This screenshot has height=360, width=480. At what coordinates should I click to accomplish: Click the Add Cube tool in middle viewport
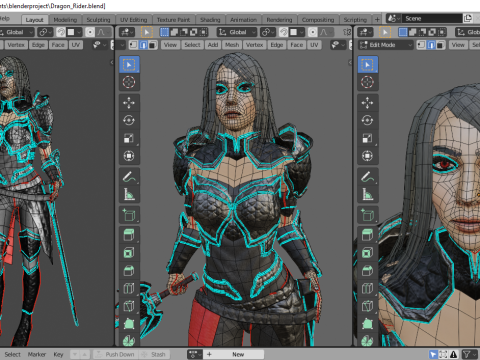click(x=129, y=215)
